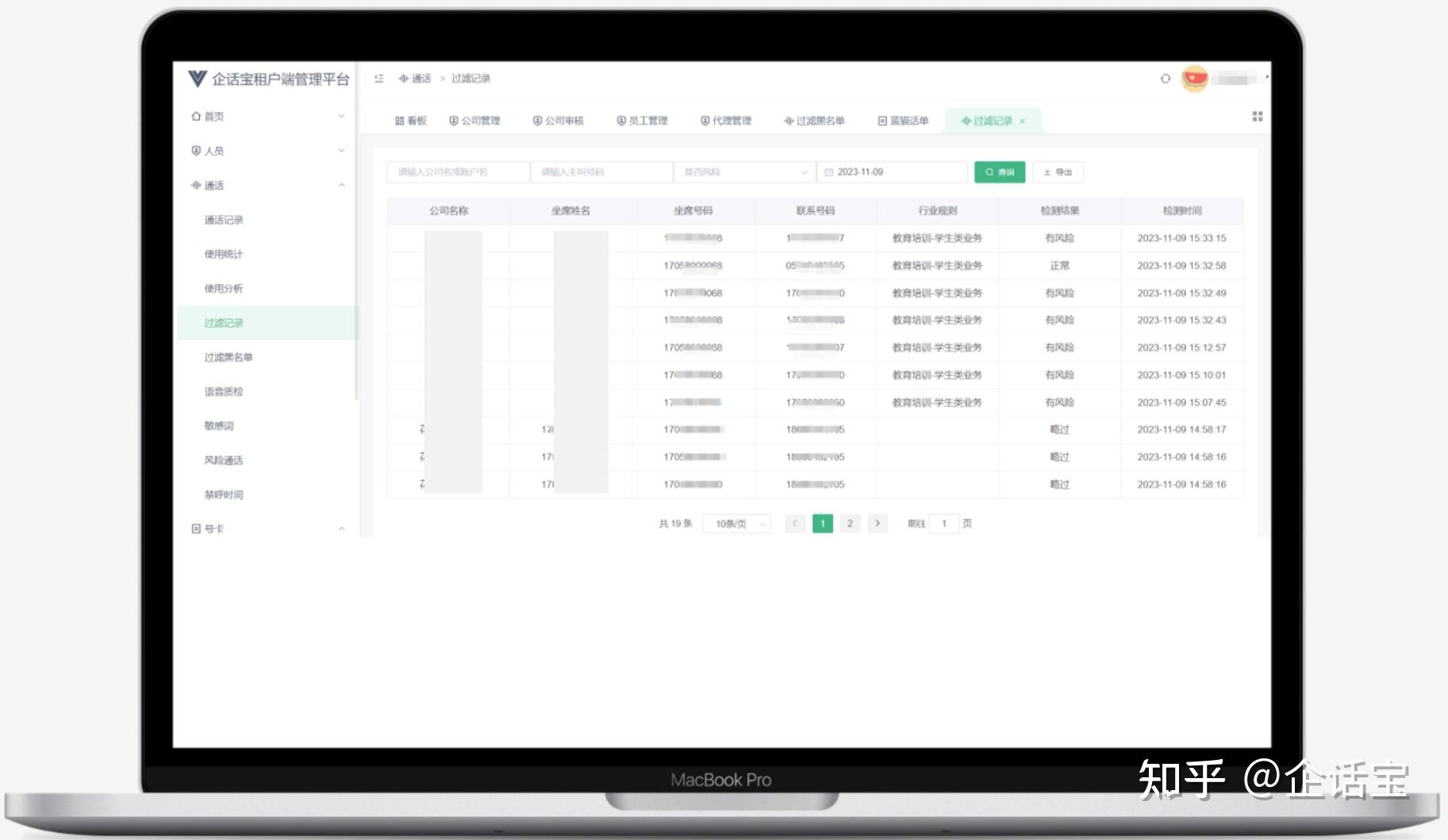Click the 企话宝 V logo icon

pyautogui.click(x=197, y=79)
